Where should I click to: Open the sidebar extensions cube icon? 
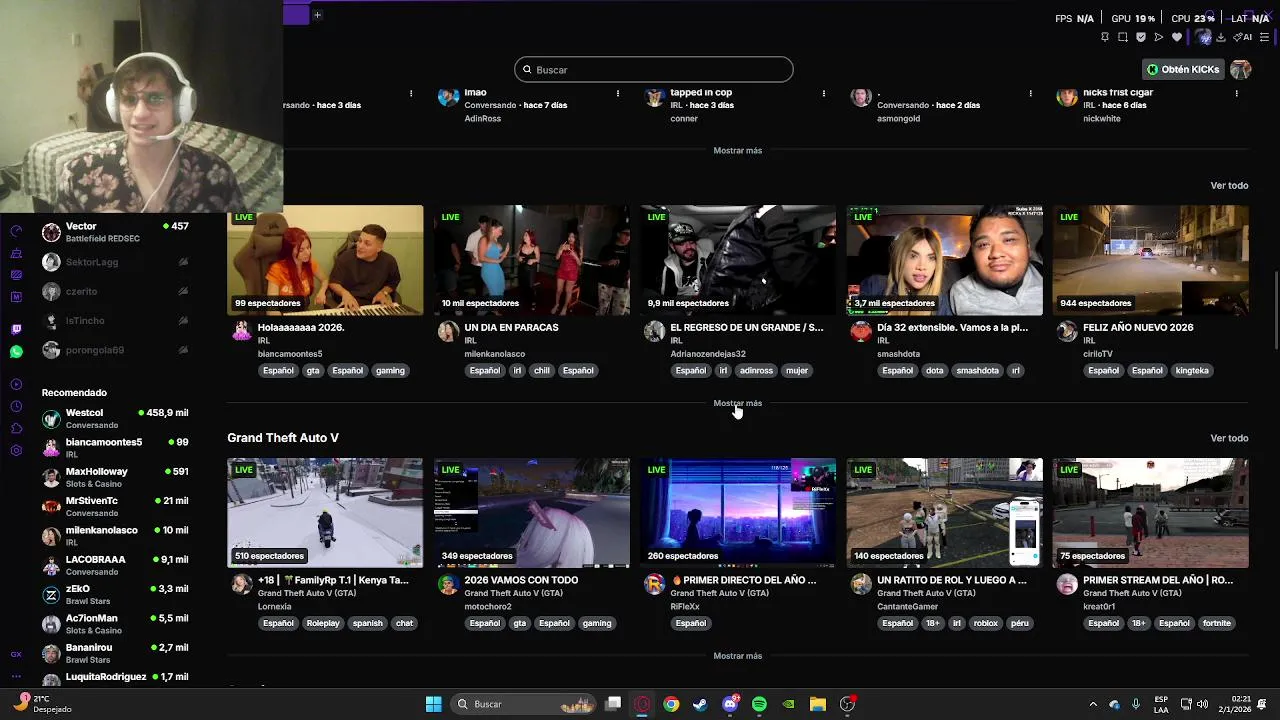16,428
